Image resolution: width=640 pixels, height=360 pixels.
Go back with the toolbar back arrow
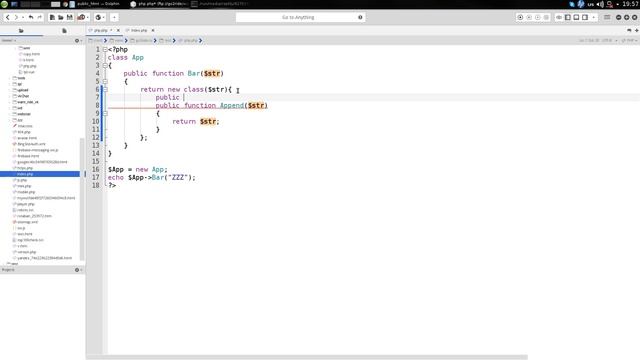[x=7, y=17]
